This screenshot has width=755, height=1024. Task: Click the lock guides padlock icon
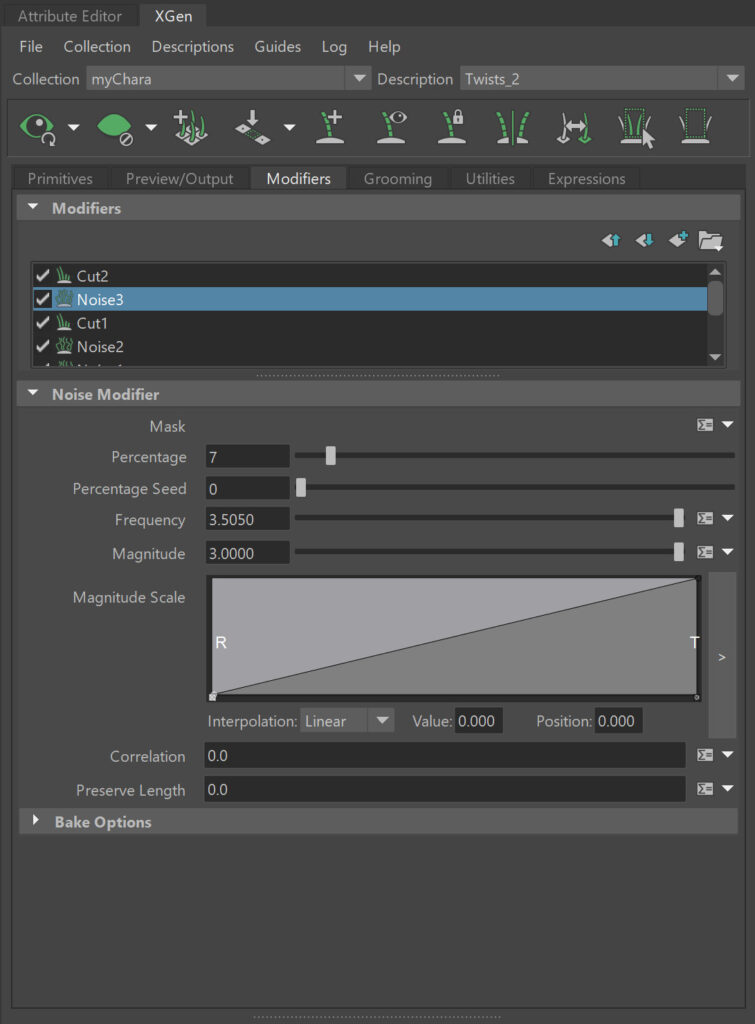[454, 128]
